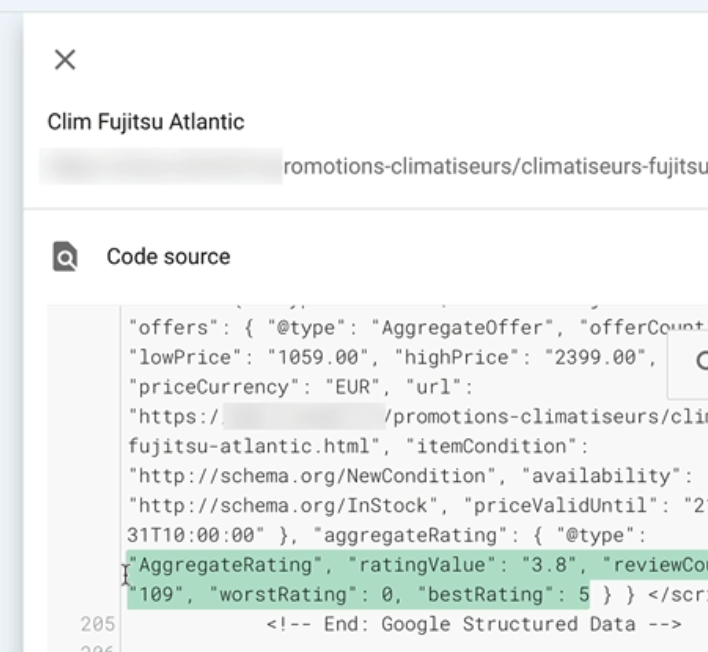The height and width of the screenshot is (652, 708).
Task: Click the "priceCurrency": "EUR" text
Action: (x=254, y=387)
